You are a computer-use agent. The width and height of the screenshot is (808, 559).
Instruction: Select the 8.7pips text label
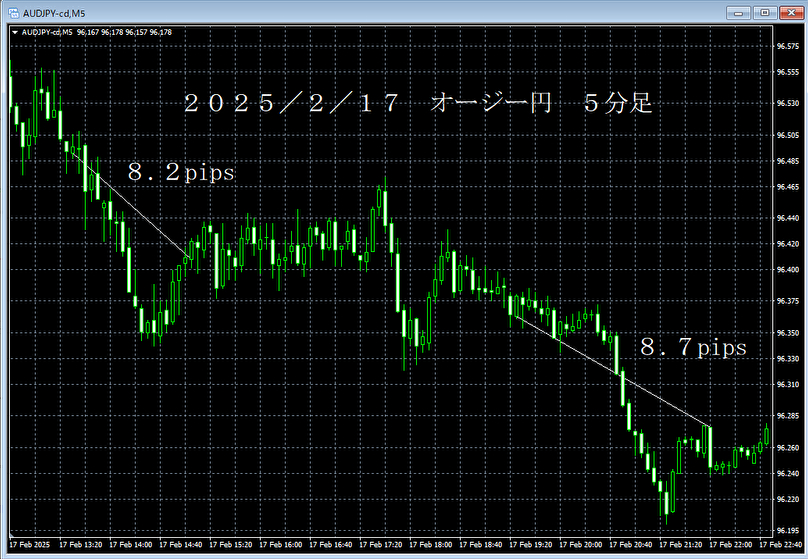pos(693,347)
